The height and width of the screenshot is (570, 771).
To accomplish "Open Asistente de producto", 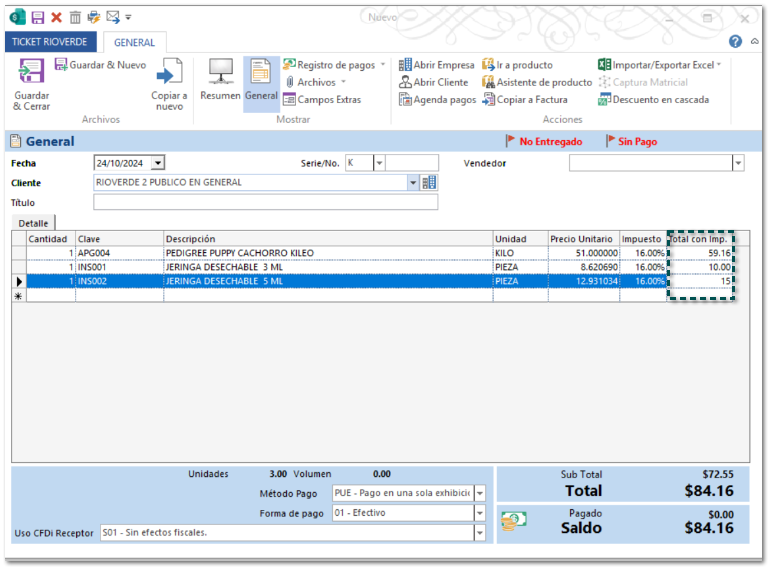I will (537, 82).
